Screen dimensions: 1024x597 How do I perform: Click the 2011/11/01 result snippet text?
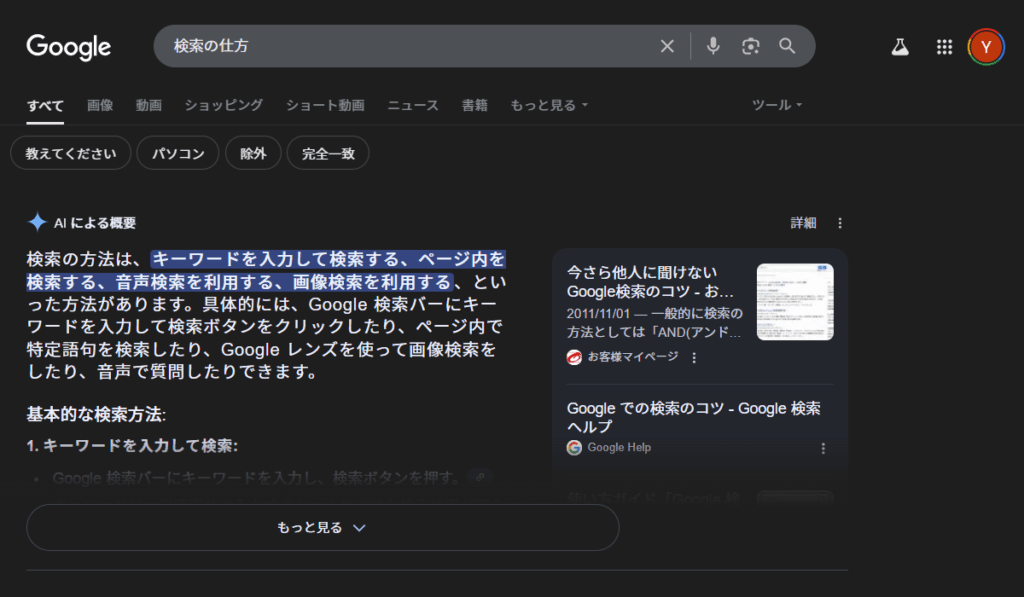(x=654, y=323)
